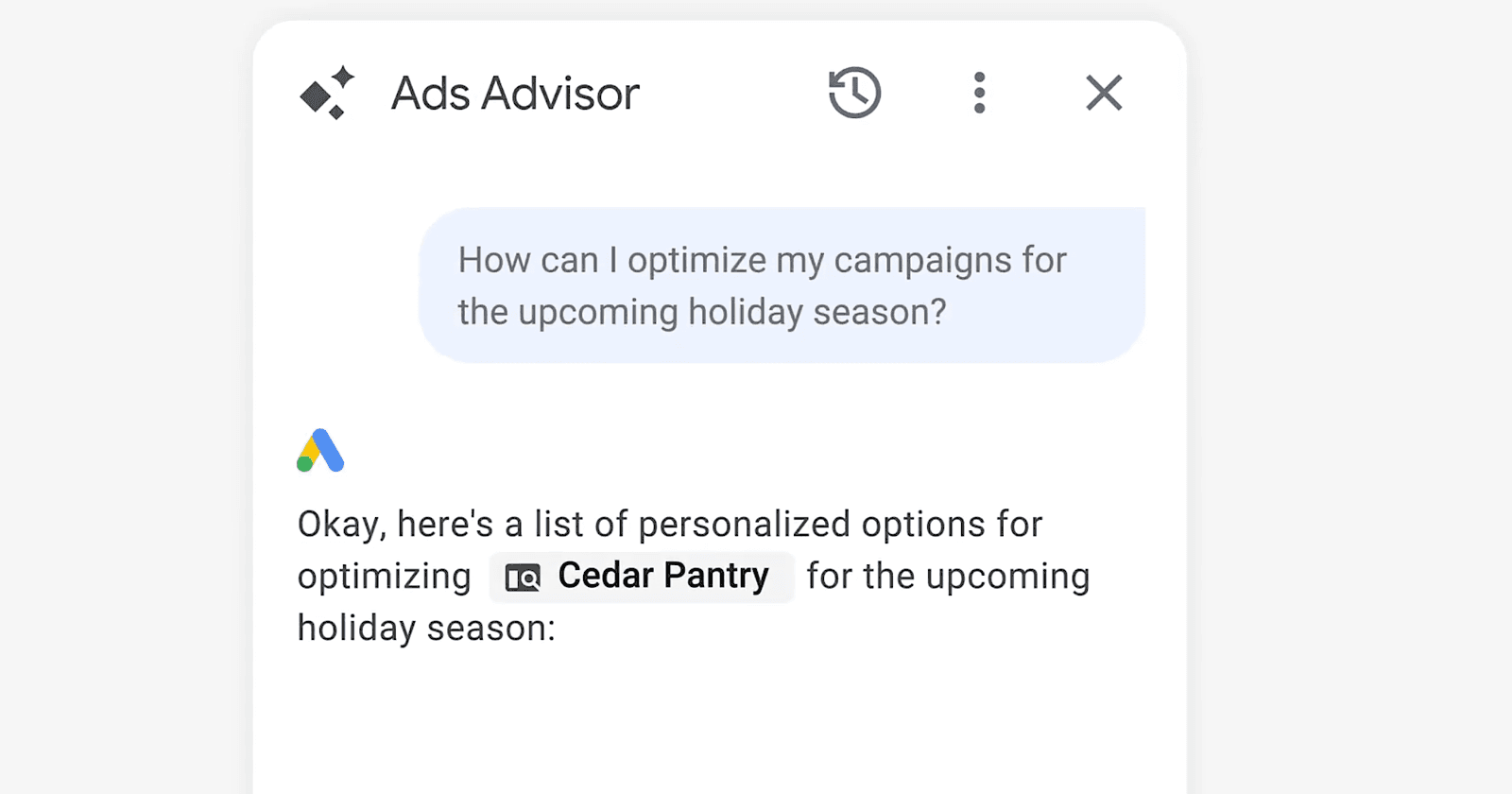
Task: Open the three-dot more options menu
Action: 979,93
